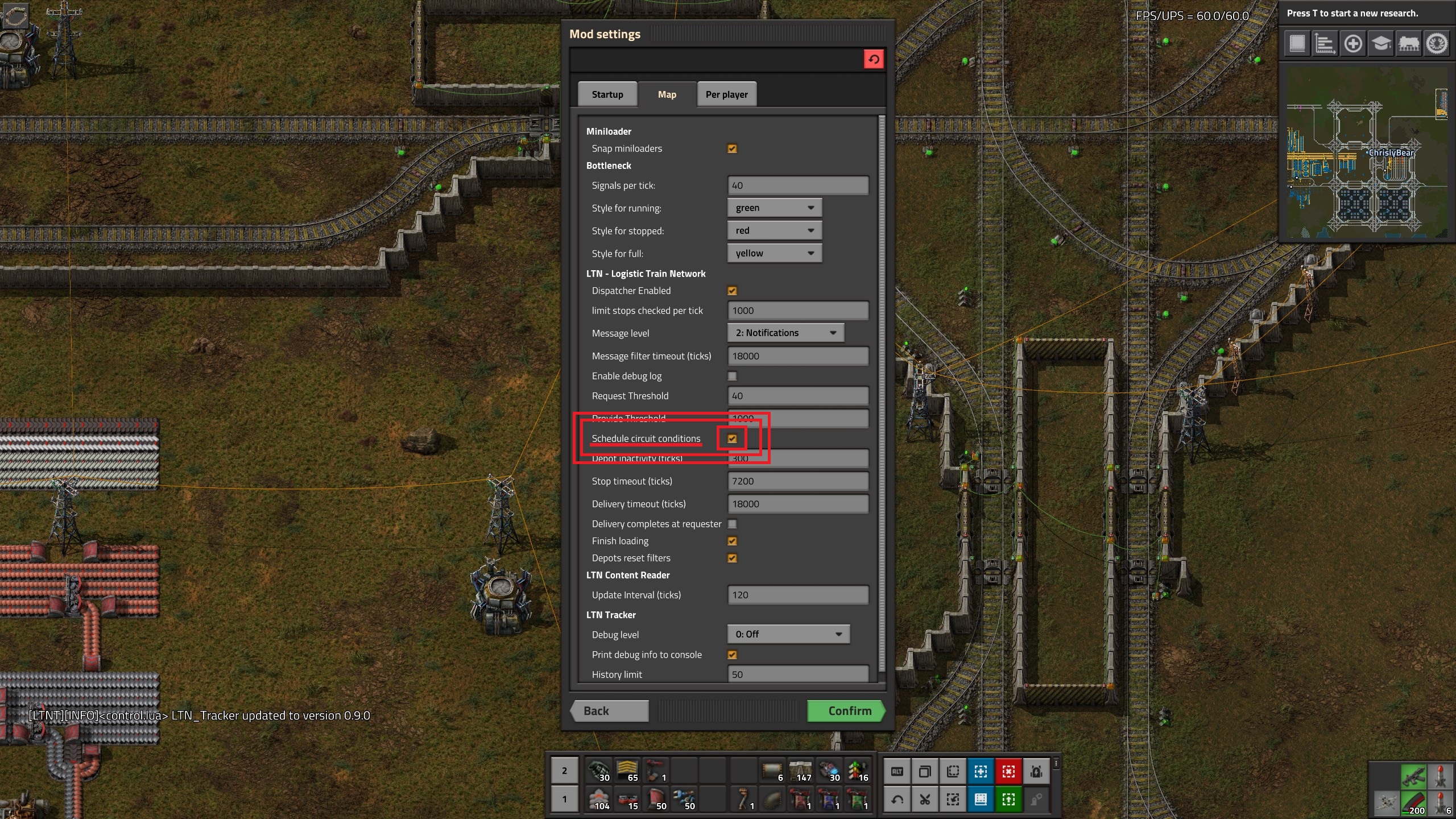Expand the Debug level dropdown

pos(788,634)
